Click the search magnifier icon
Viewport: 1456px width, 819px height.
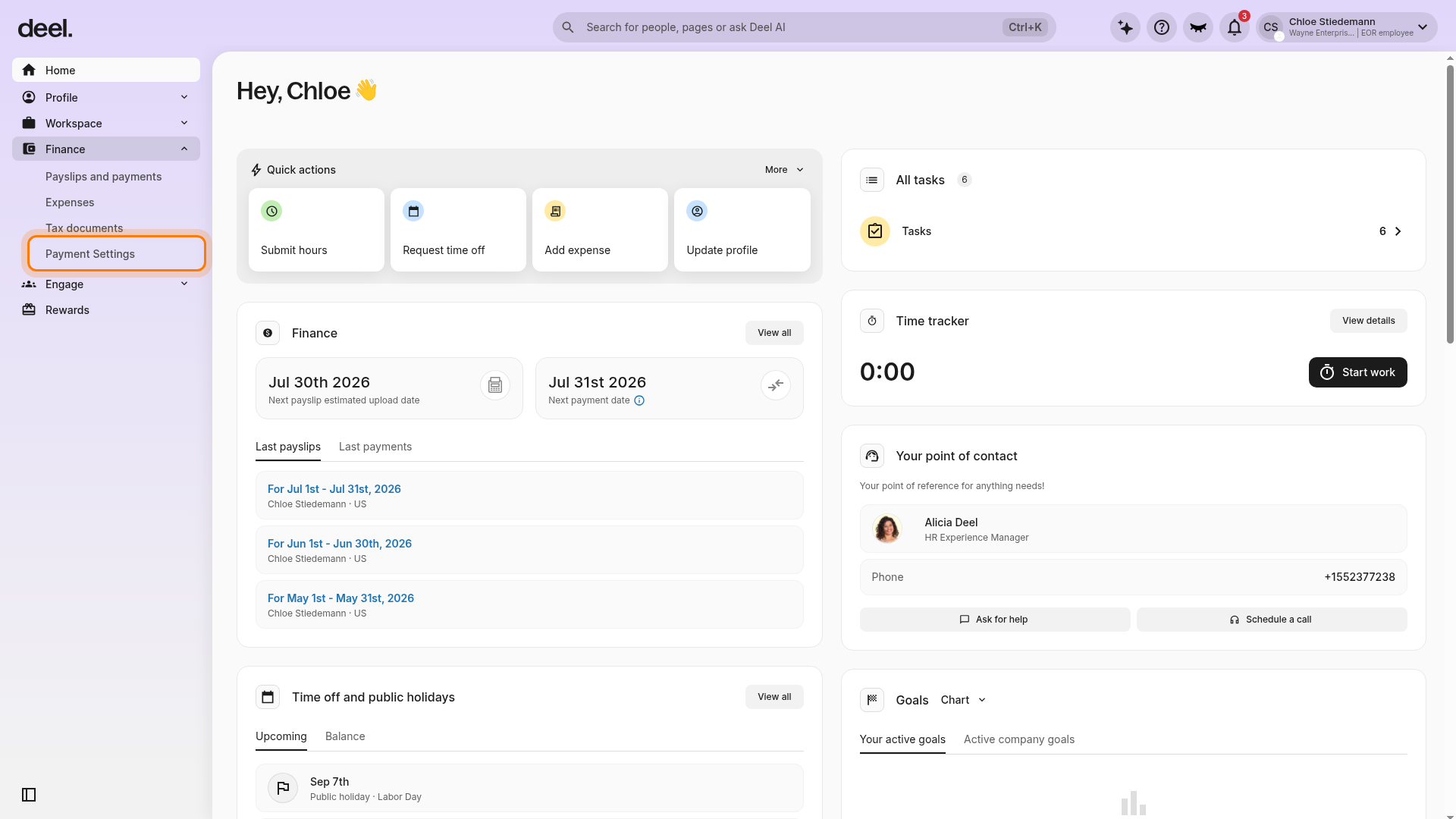(568, 27)
